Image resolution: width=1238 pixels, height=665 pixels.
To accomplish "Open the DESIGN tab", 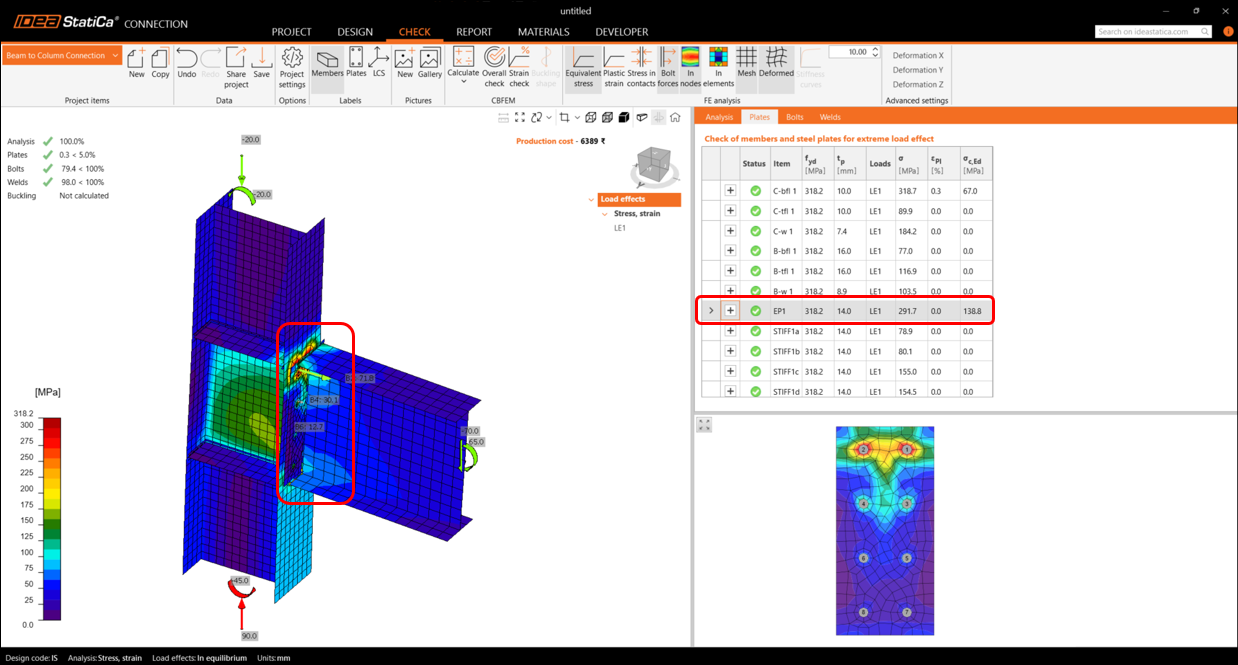I will coord(355,32).
